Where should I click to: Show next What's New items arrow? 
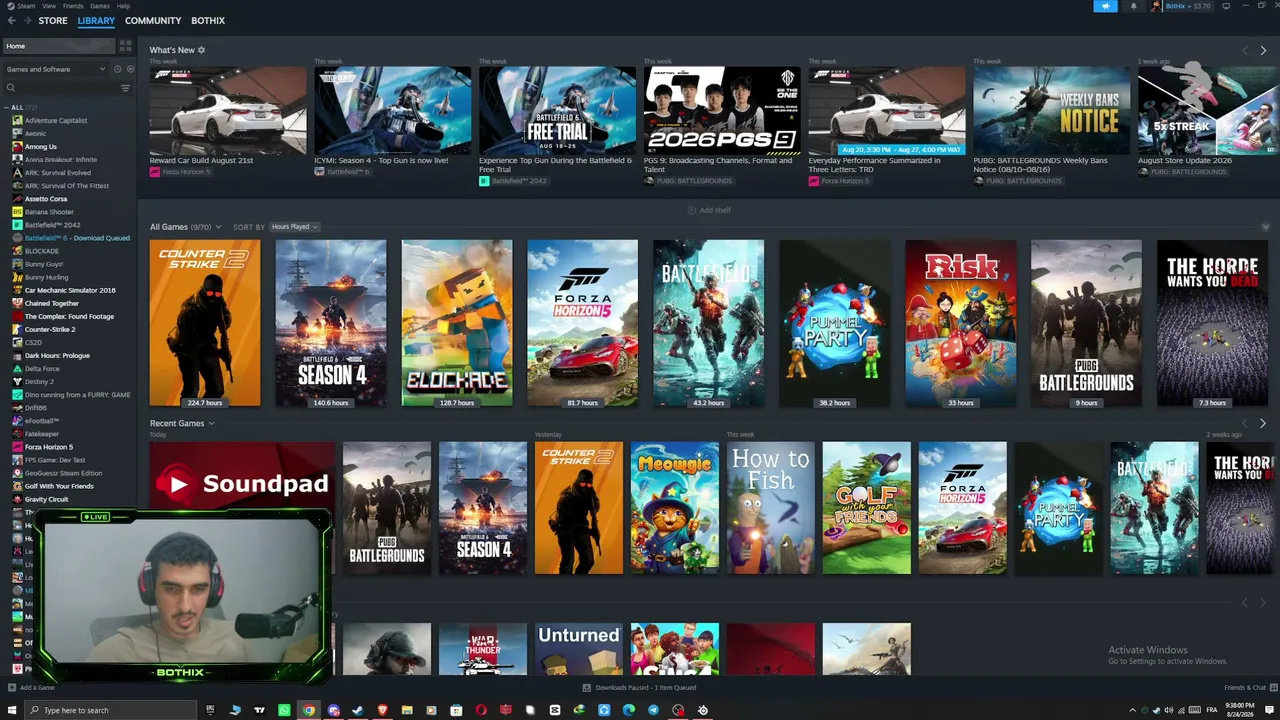pos(1263,50)
